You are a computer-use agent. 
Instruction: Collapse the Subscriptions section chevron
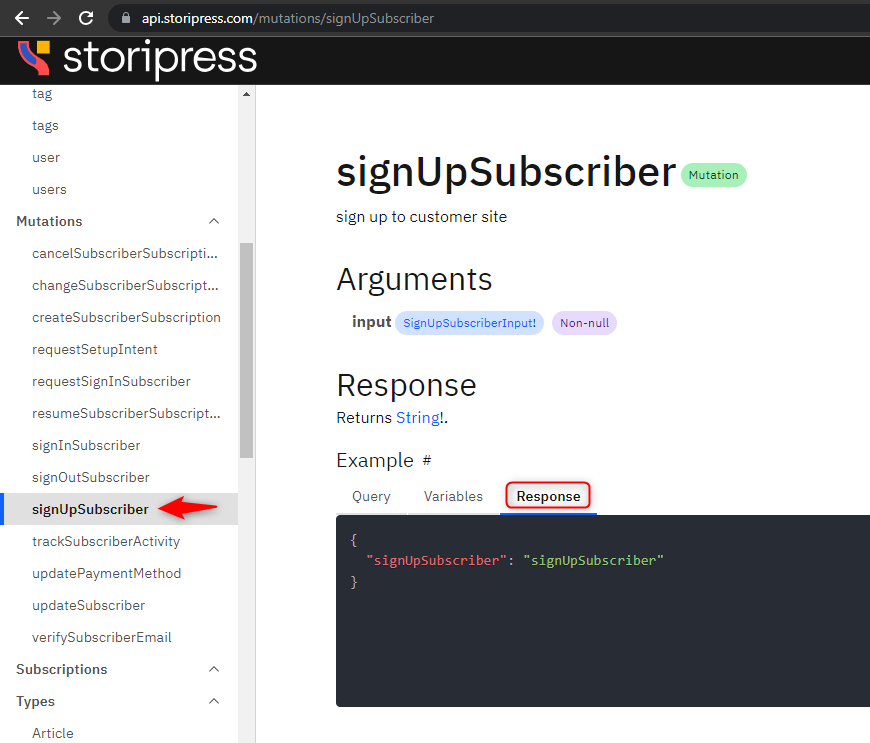click(x=214, y=669)
